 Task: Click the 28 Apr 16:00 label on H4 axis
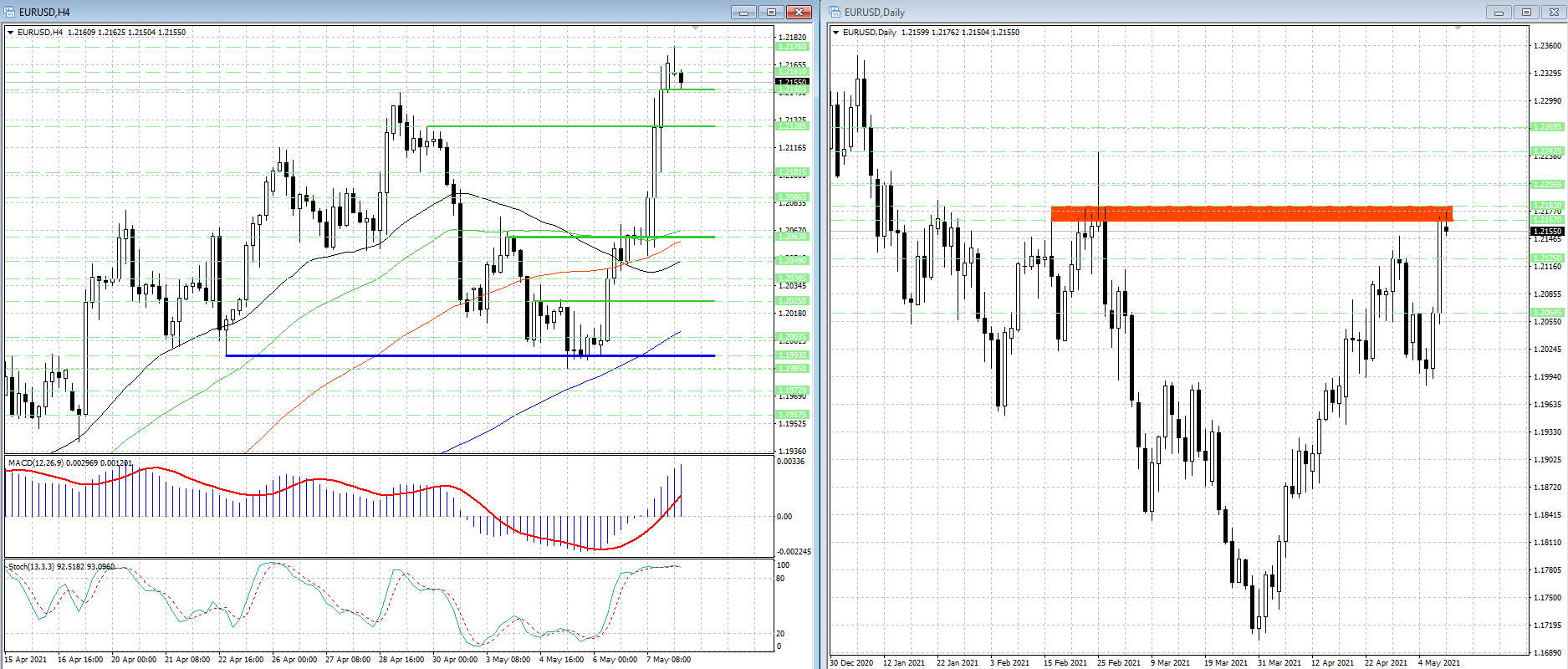[401, 660]
